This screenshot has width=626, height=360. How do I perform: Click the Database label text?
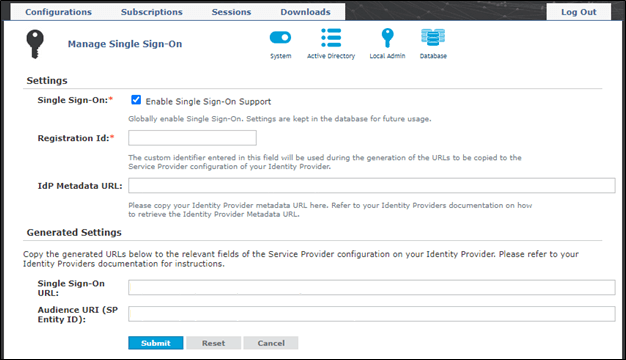pos(433,56)
